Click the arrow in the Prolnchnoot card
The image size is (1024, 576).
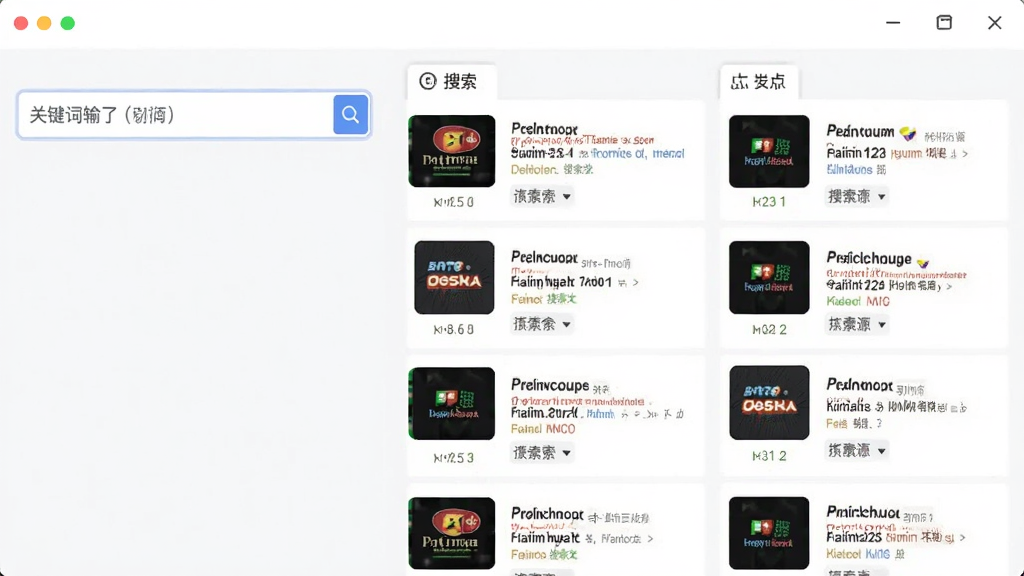coord(650,539)
